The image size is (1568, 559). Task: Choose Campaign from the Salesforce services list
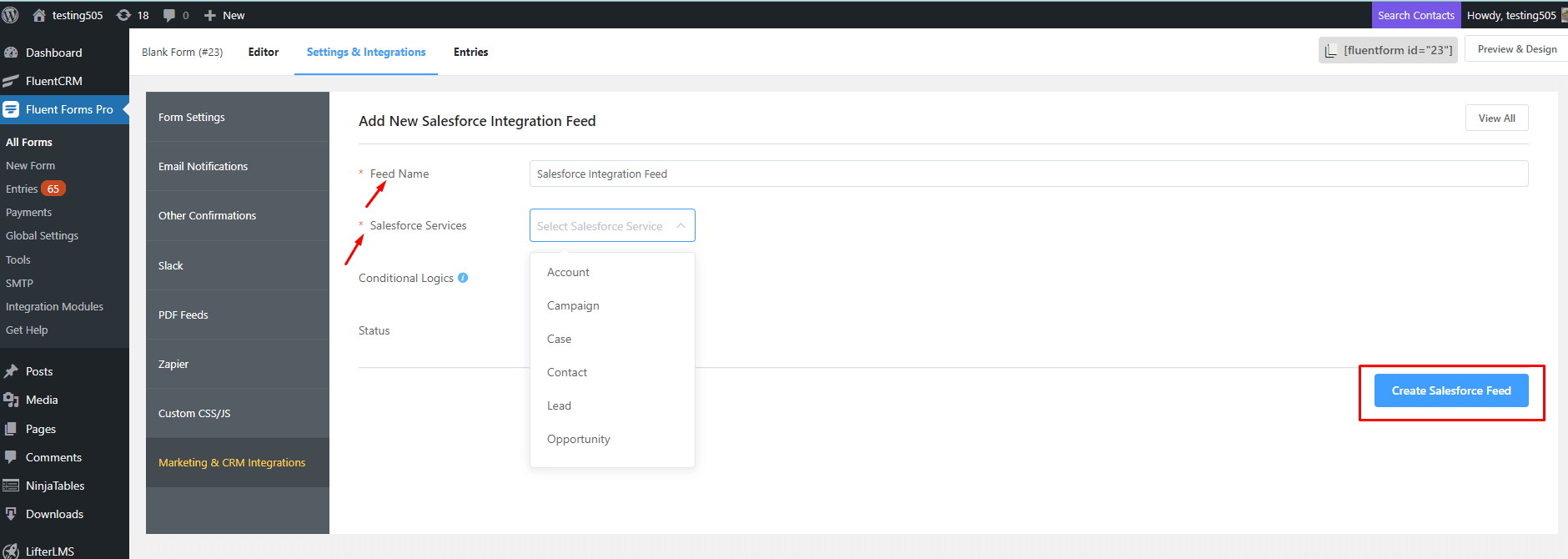pos(612,305)
